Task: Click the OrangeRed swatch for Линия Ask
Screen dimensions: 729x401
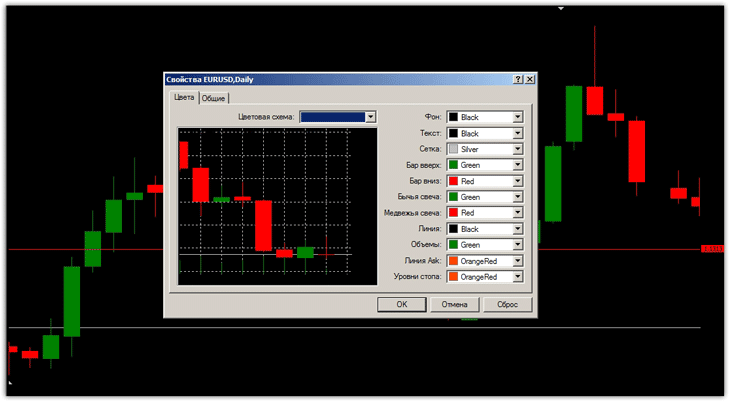Action: pyautogui.click(x=453, y=261)
